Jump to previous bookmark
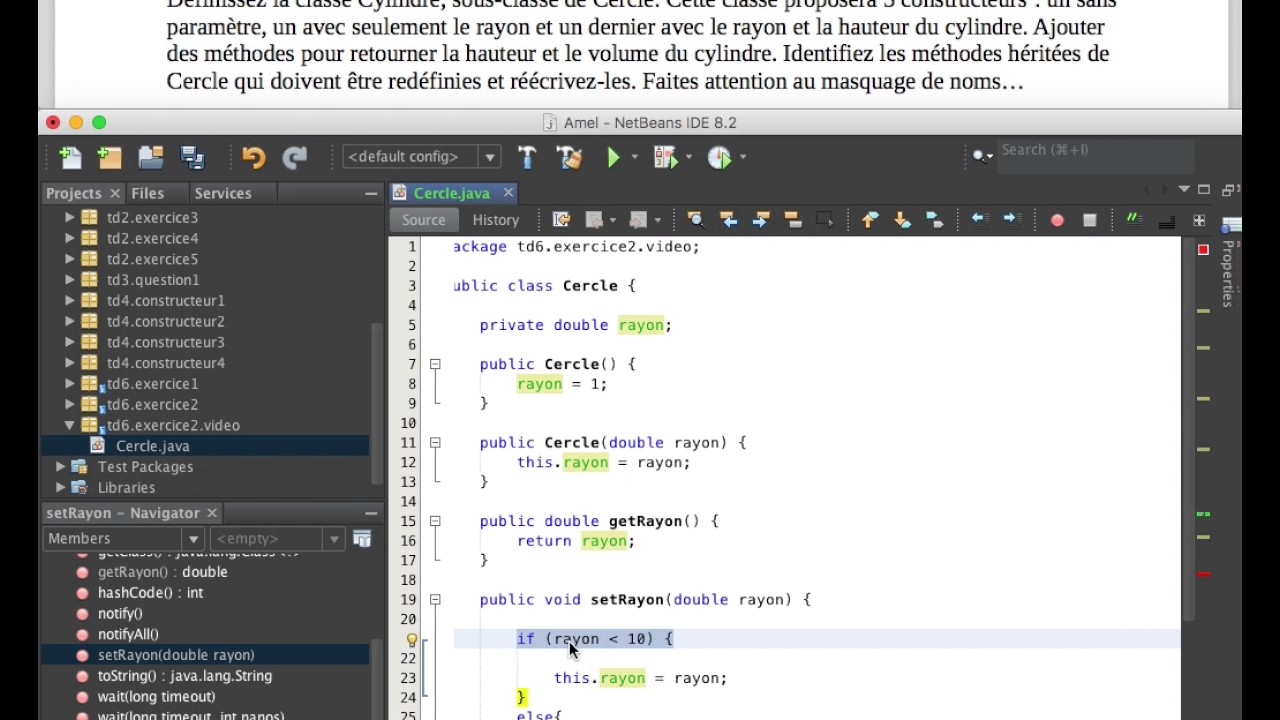 869,220
